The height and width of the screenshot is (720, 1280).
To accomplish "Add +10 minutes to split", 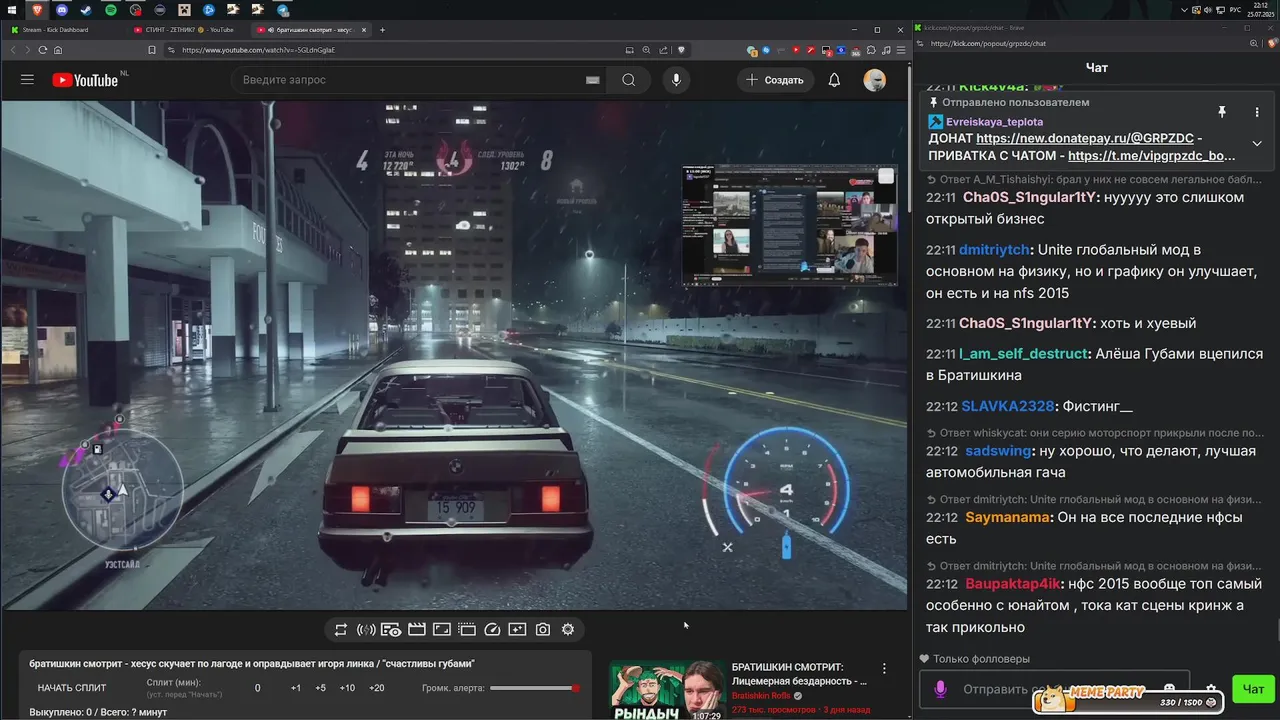I will click(347, 688).
